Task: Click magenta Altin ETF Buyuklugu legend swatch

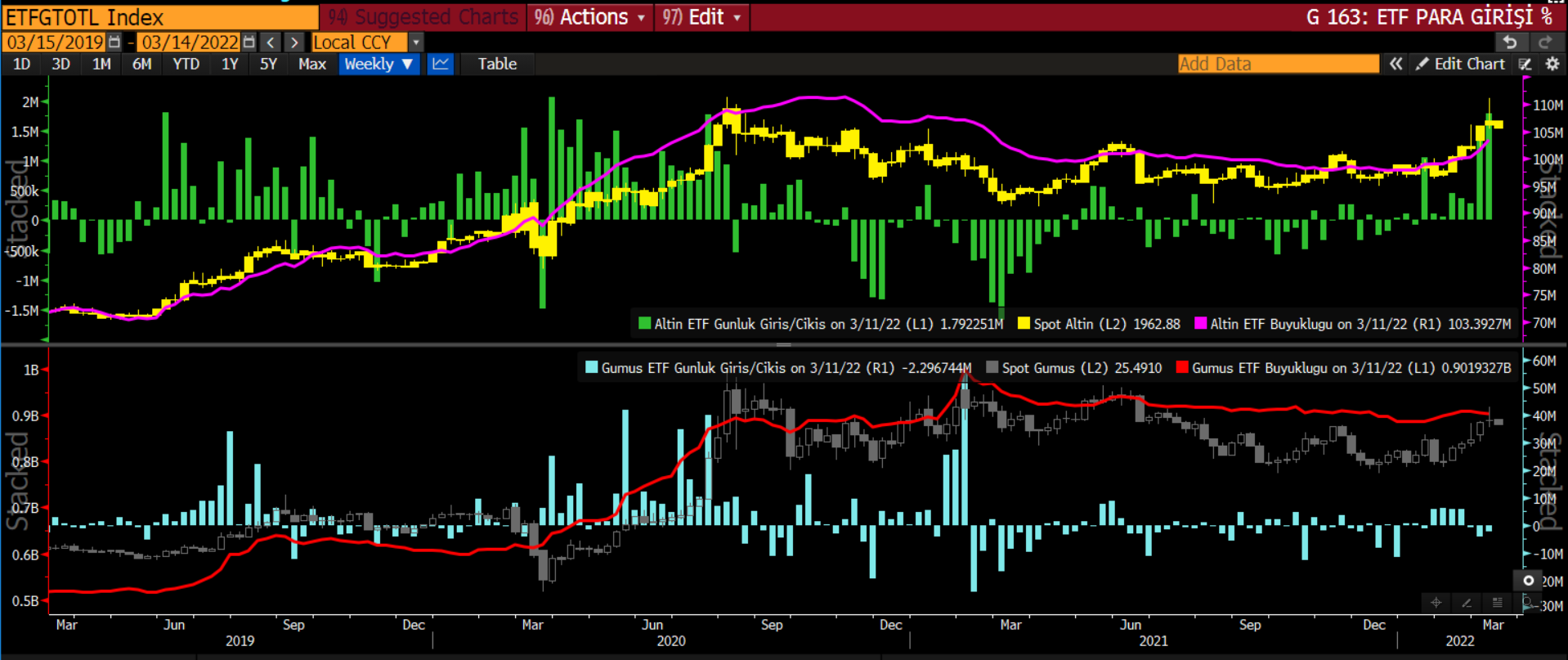Action: tap(1200, 323)
